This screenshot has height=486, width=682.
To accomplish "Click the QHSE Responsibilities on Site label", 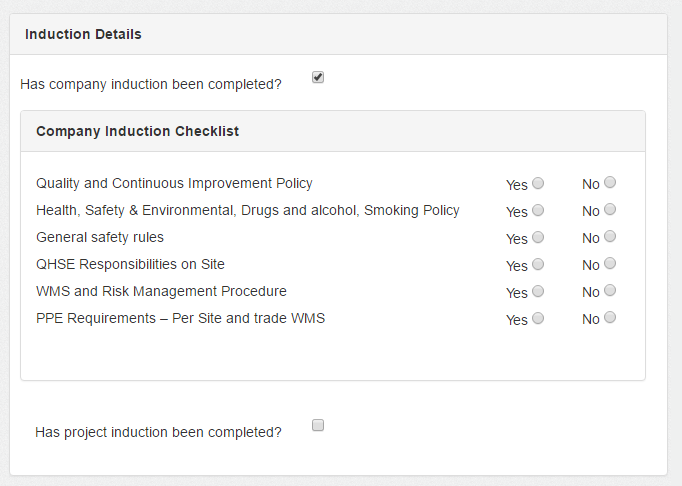I will (130, 264).
